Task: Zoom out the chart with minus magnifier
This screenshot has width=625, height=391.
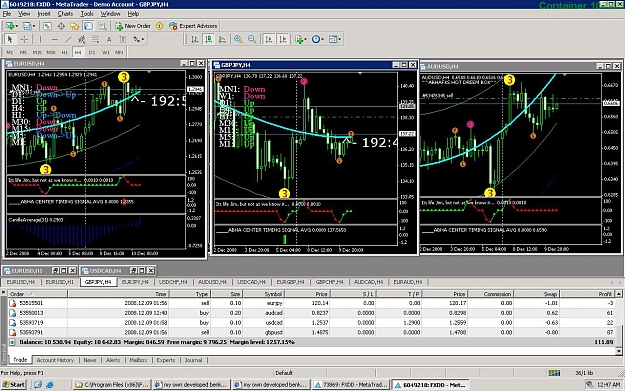Action: click(252, 39)
